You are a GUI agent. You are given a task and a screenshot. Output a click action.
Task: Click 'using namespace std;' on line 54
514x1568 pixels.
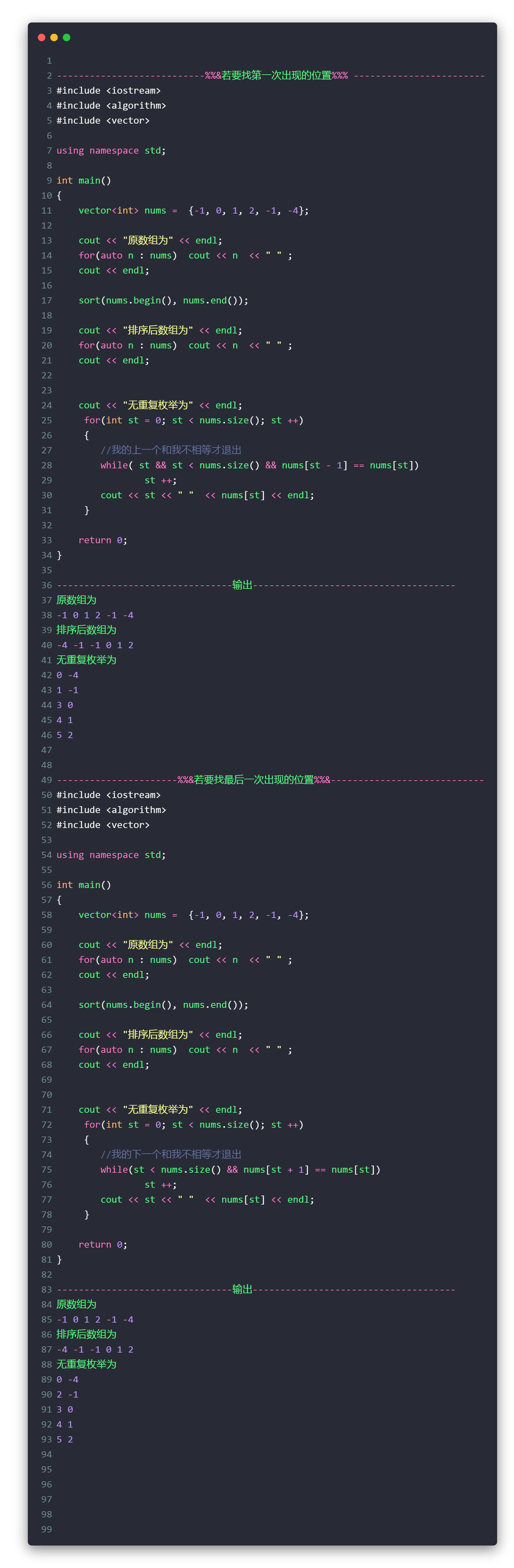tap(111, 855)
